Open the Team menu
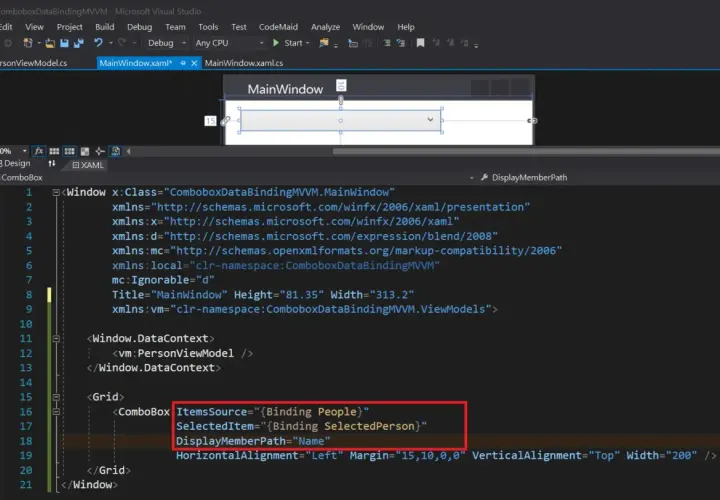 point(175,27)
